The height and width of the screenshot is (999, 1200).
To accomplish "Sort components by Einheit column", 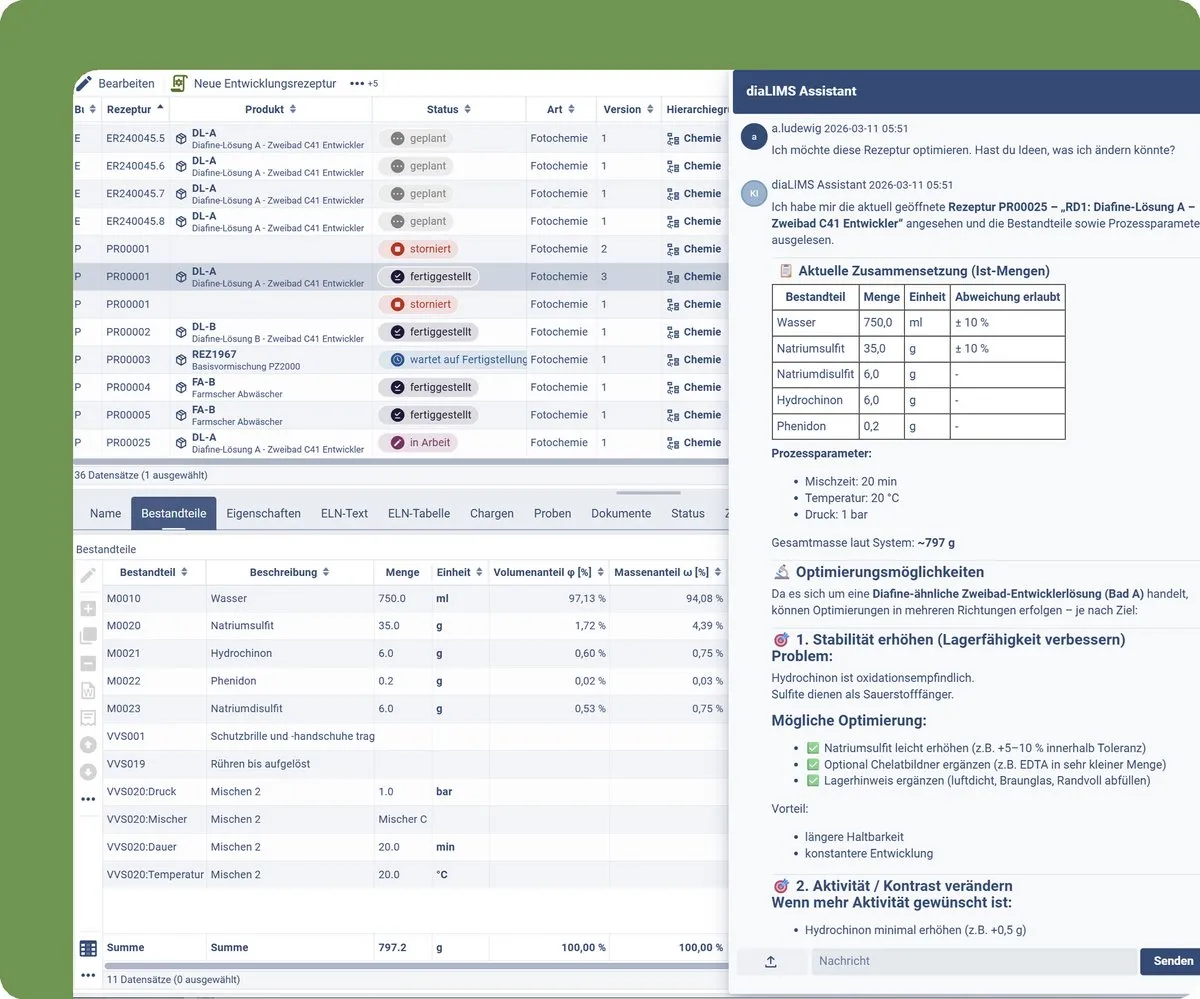I will [x=479, y=573].
